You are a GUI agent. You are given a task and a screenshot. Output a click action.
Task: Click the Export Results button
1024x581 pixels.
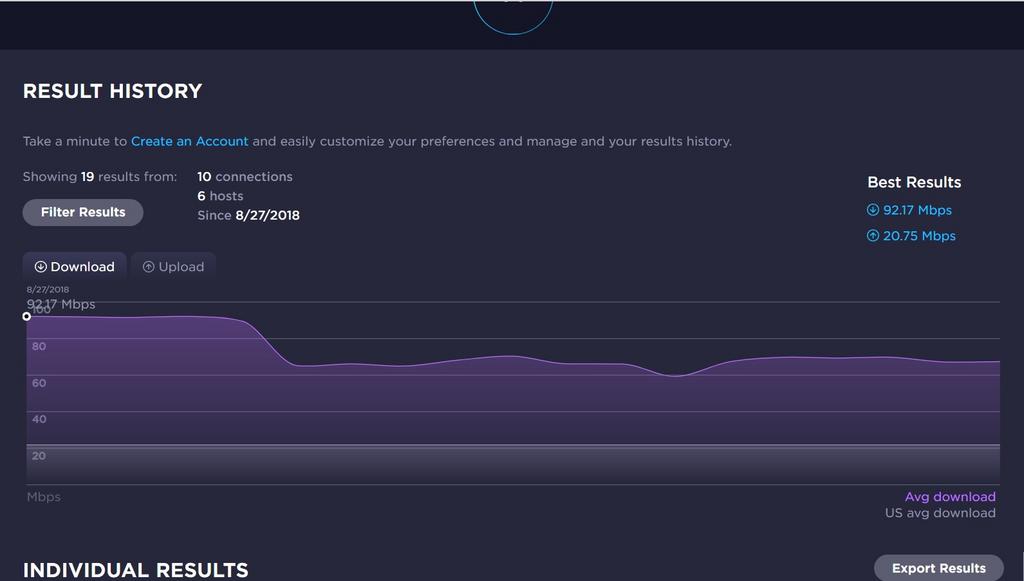pyautogui.click(x=938, y=568)
